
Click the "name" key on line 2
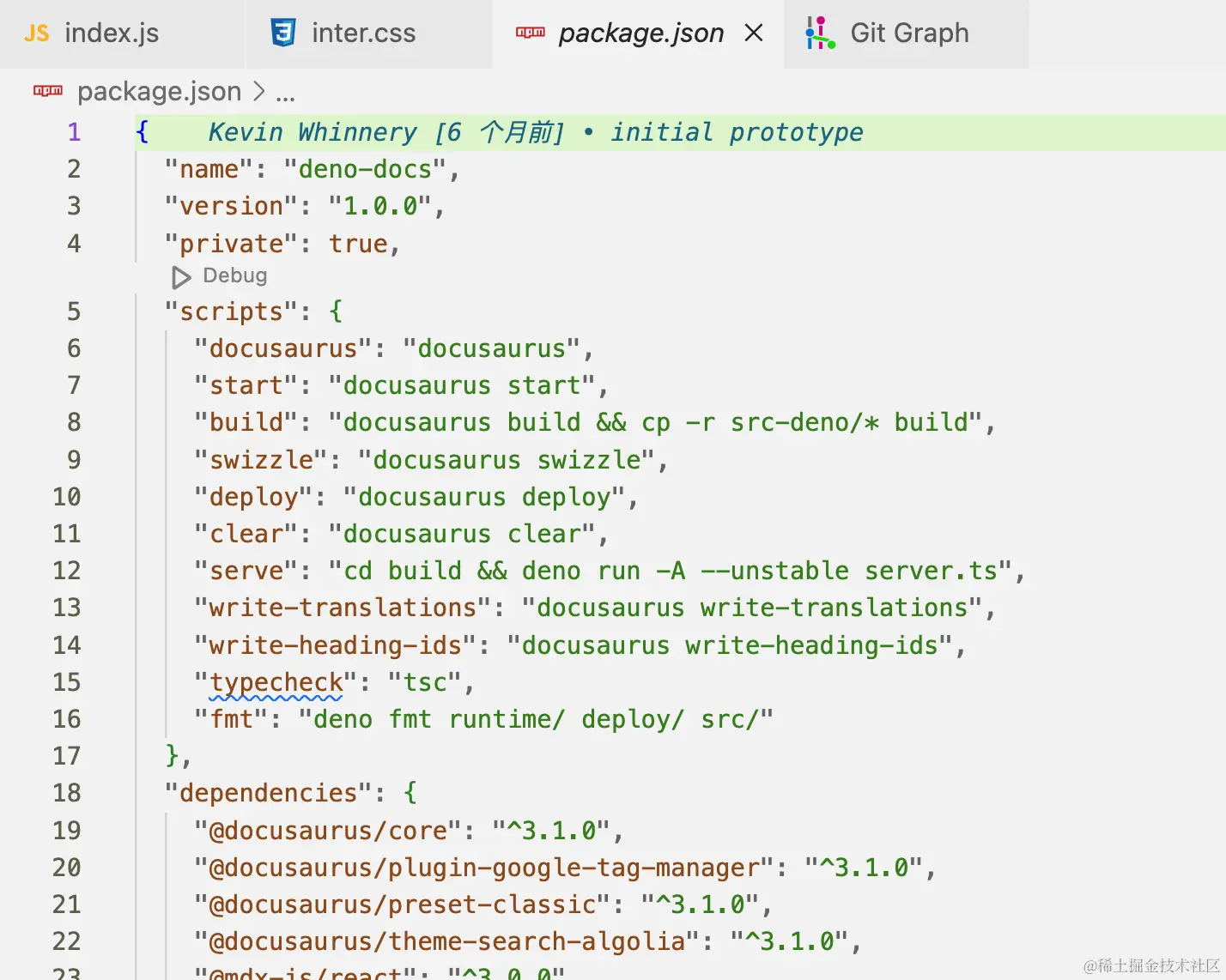pos(209,169)
